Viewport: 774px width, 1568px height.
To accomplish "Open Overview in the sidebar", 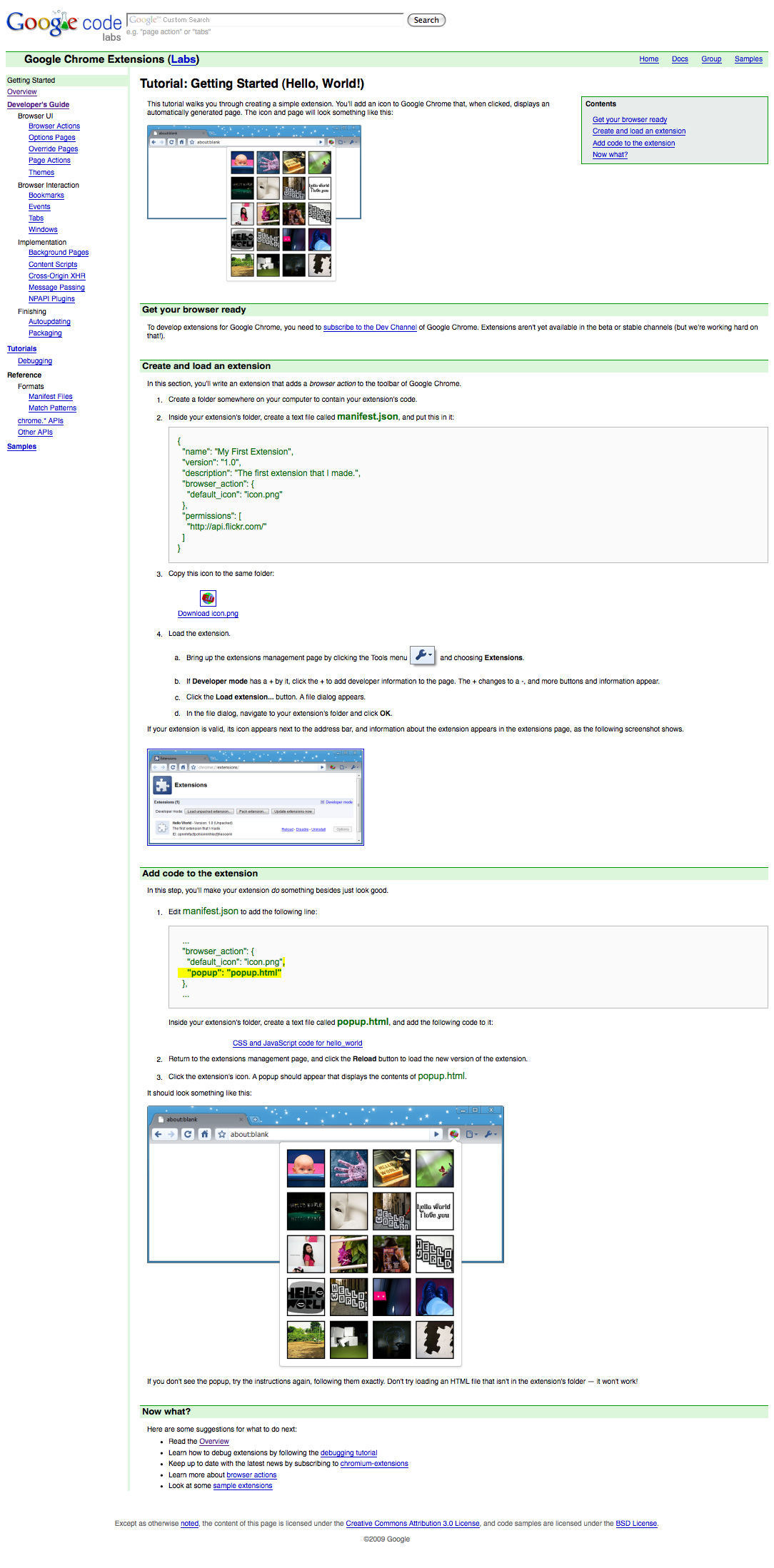I will pyautogui.click(x=22, y=92).
